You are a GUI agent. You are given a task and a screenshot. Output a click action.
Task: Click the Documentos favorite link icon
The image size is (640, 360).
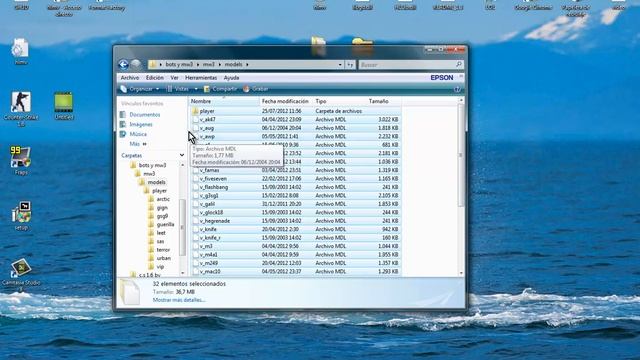[123, 115]
